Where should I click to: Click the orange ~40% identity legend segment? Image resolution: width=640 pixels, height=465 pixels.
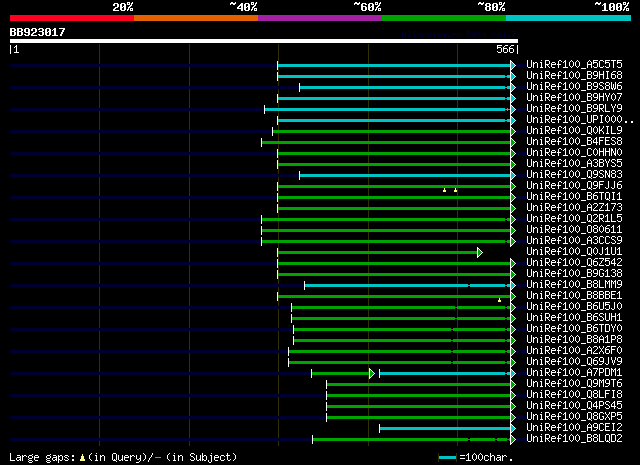click(x=196, y=18)
